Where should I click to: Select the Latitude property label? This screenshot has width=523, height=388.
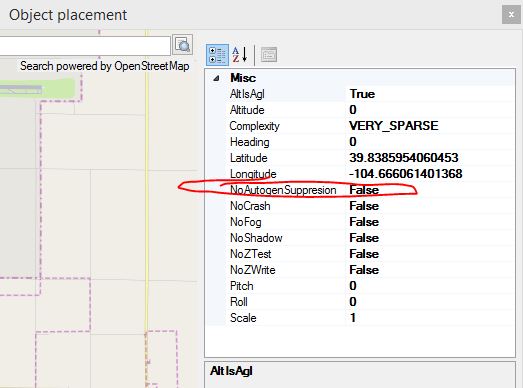(x=248, y=158)
